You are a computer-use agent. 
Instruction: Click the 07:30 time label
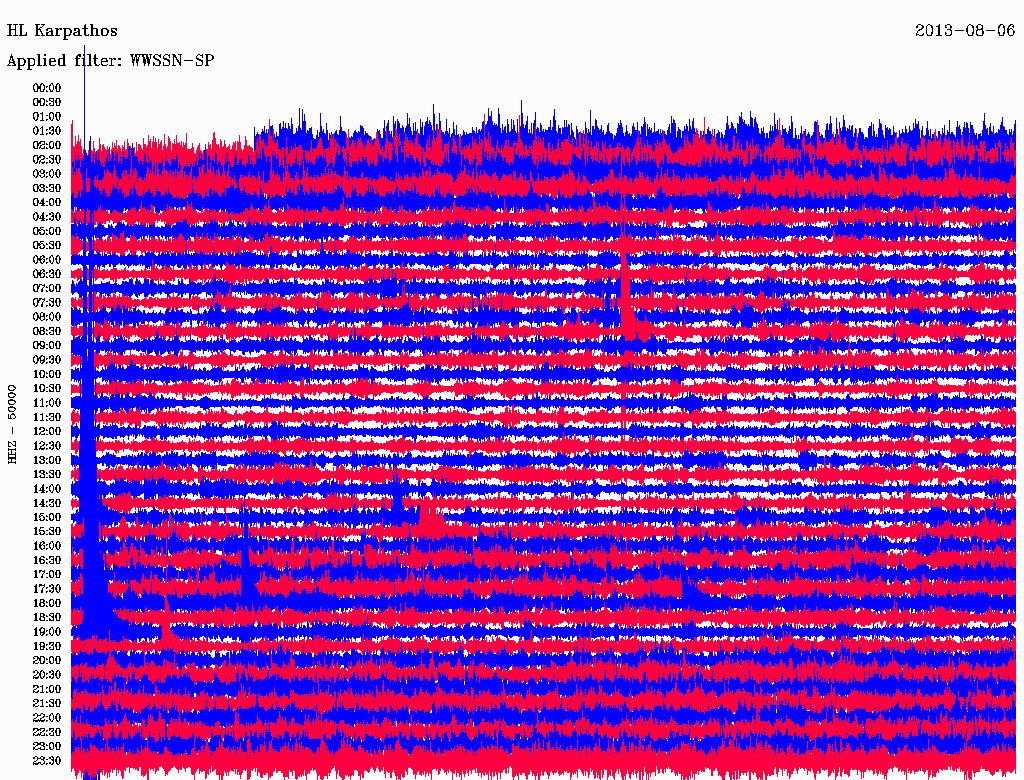click(47, 303)
